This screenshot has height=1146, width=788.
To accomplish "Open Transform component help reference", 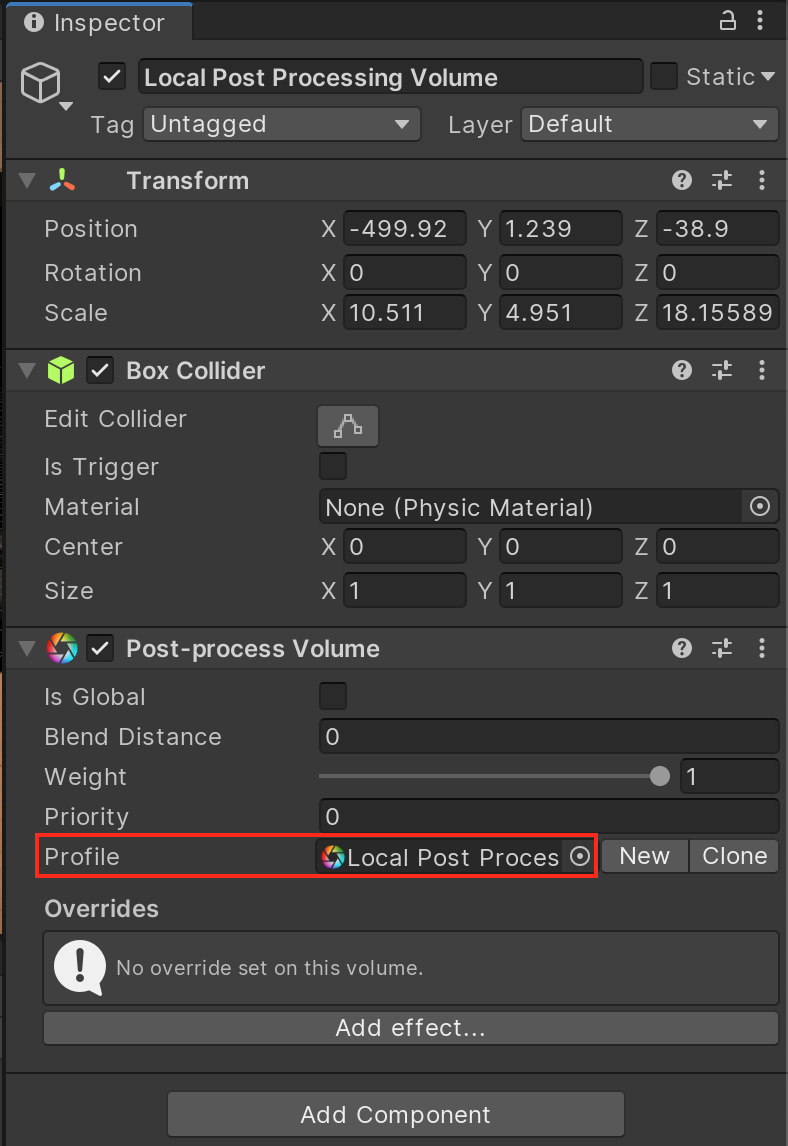I will tap(682, 180).
